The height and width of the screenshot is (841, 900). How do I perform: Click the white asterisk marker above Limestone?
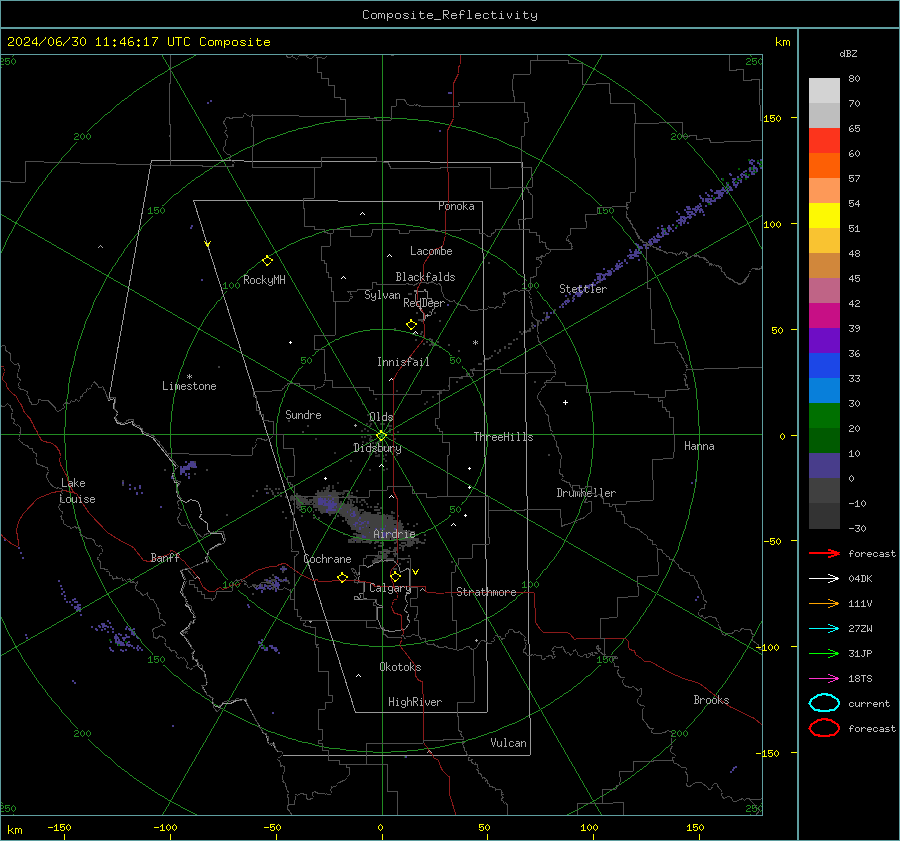189,377
